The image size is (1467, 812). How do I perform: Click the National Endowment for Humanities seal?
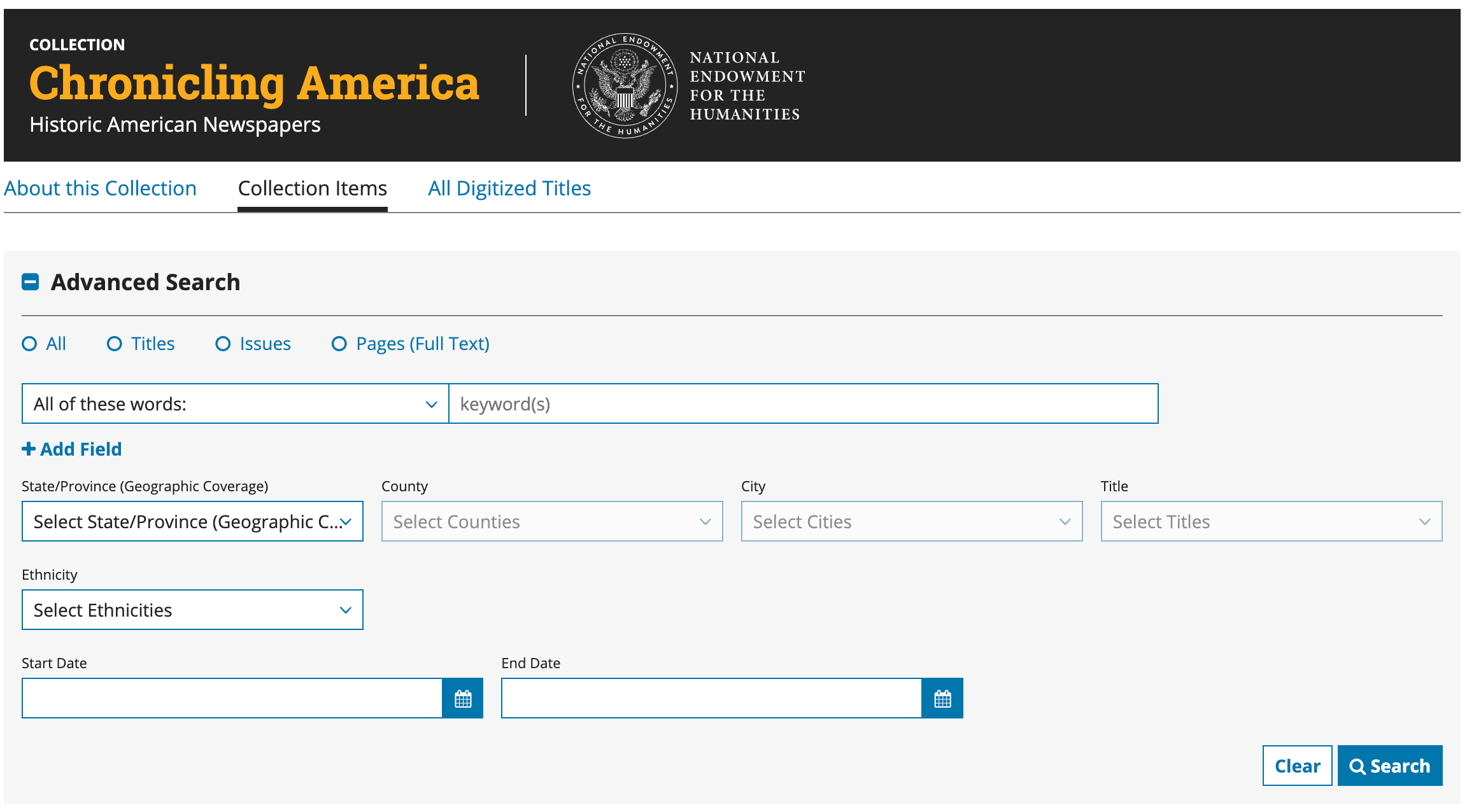[x=625, y=85]
